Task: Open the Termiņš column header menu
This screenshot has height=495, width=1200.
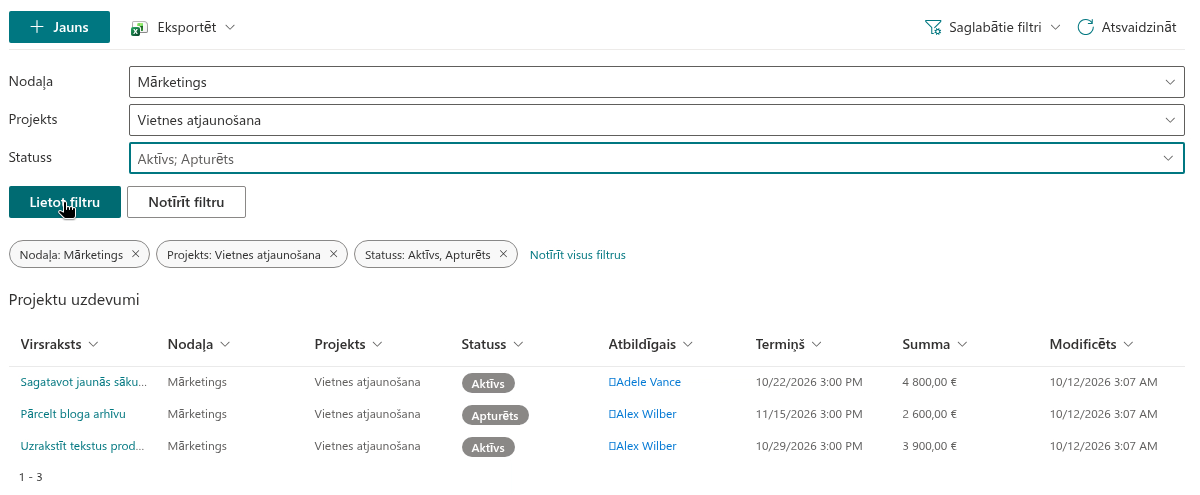Action: tap(788, 344)
